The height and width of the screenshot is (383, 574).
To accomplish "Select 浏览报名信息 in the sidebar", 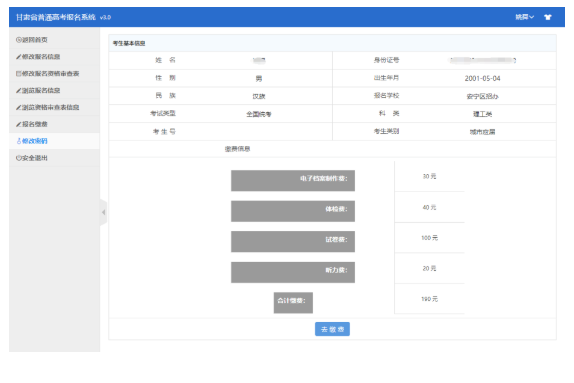I will [x=54, y=90].
